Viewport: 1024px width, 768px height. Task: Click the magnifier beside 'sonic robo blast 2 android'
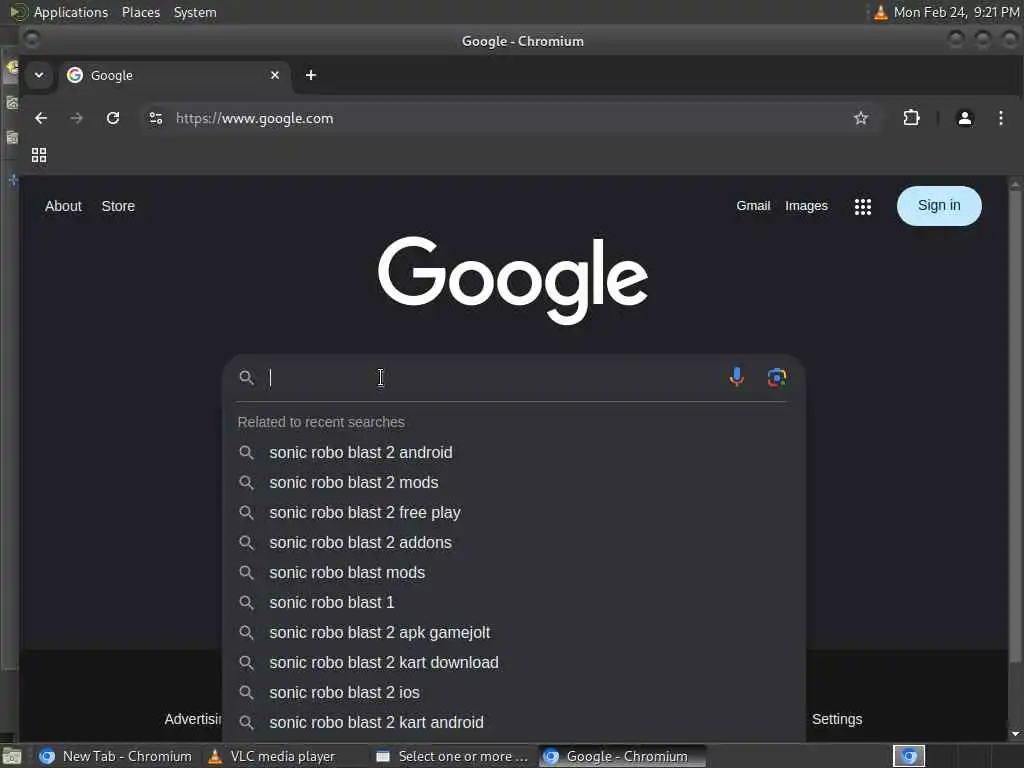pos(246,453)
